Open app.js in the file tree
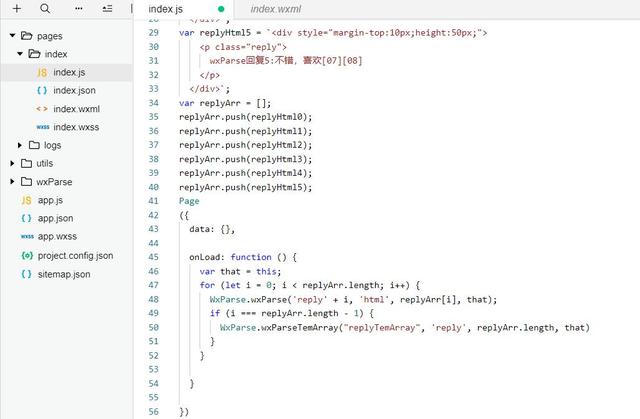 pyautogui.click(x=50, y=200)
